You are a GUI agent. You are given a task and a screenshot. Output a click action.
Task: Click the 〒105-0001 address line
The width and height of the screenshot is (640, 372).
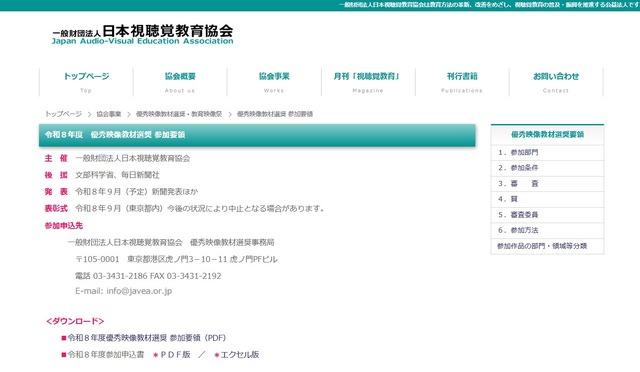176,259
